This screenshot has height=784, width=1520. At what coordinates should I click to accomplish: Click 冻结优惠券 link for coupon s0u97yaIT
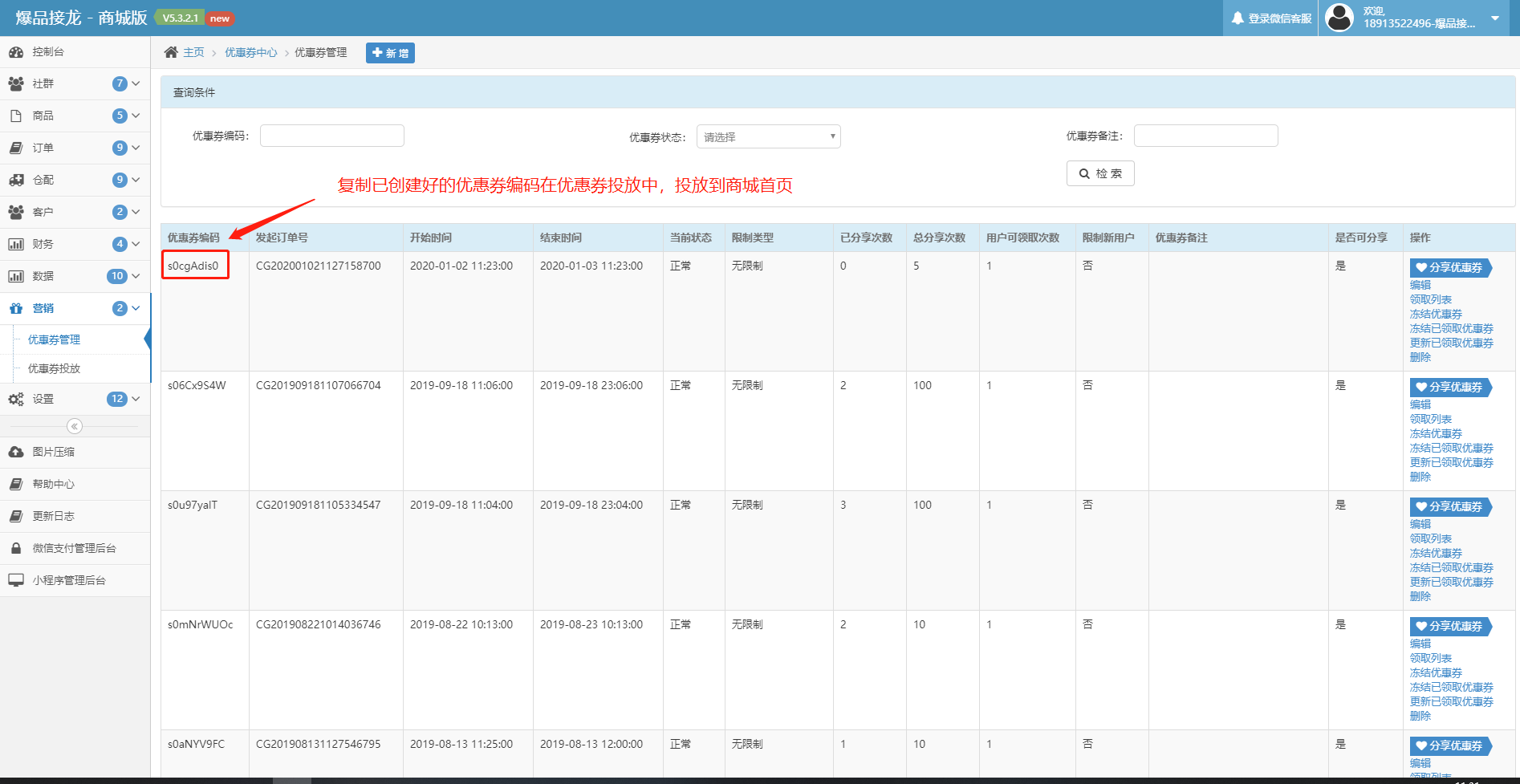pos(1436,553)
